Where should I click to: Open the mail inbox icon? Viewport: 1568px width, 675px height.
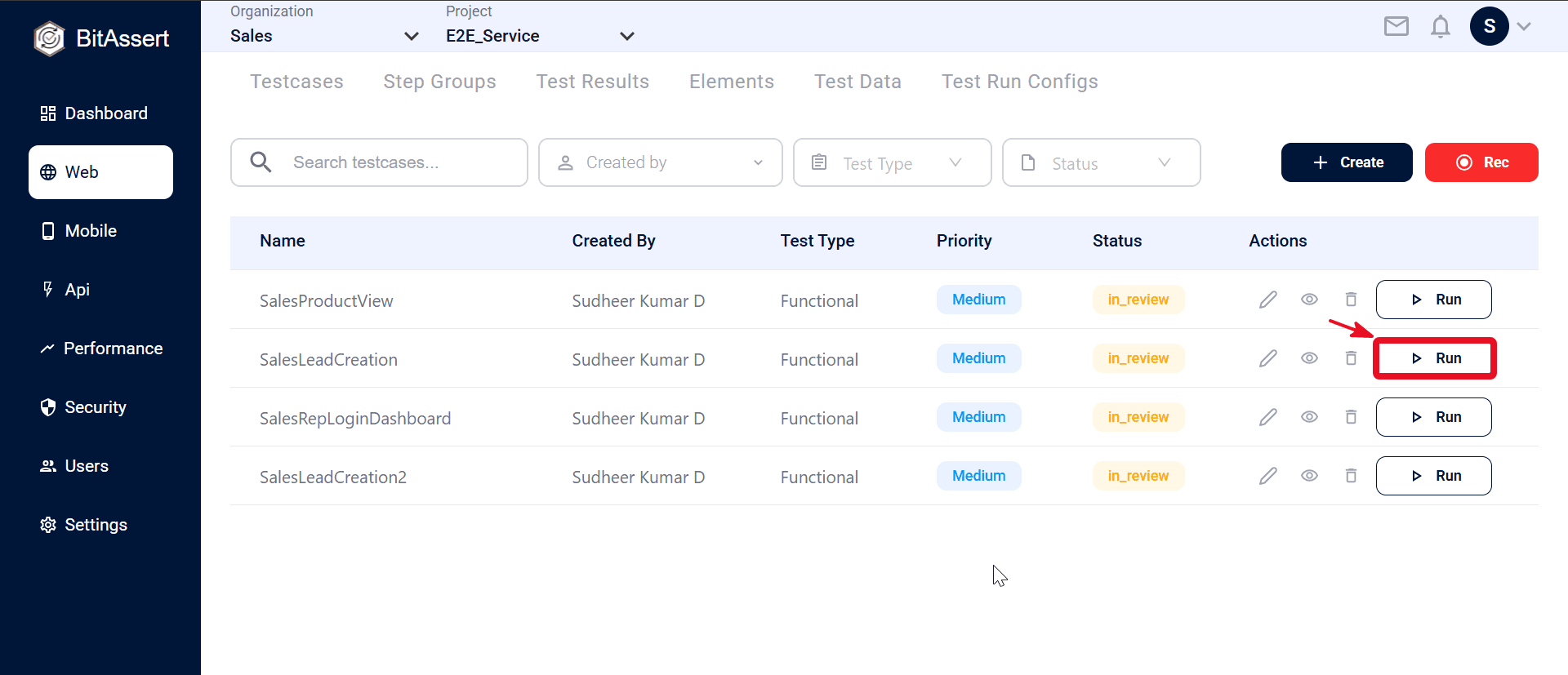(x=1396, y=26)
